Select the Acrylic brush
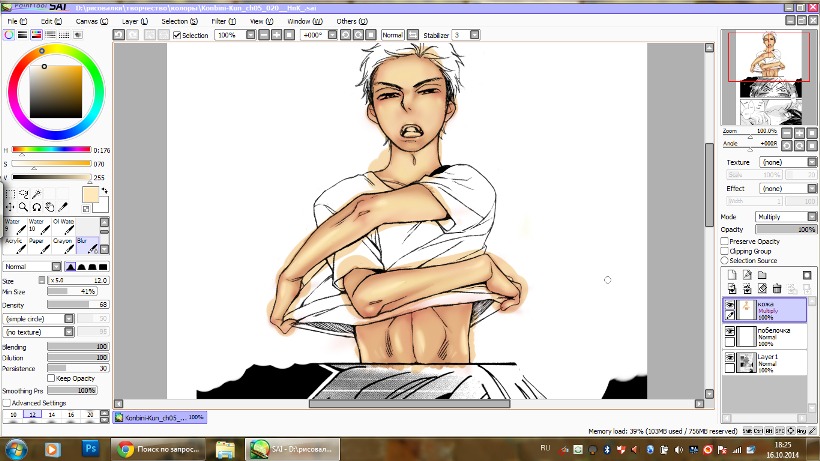This screenshot has height=461, width=820. click(x=15, y=246)
